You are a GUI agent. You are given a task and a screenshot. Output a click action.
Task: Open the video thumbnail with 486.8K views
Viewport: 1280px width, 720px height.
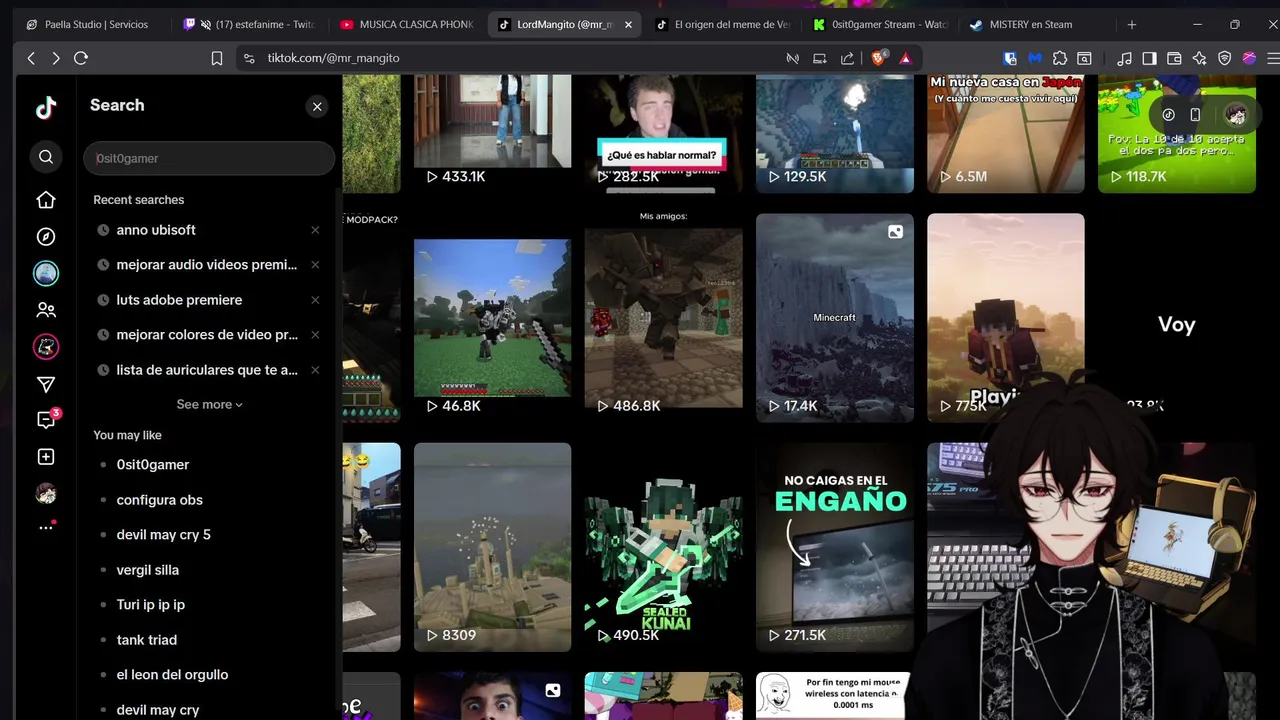pos(663,317)
